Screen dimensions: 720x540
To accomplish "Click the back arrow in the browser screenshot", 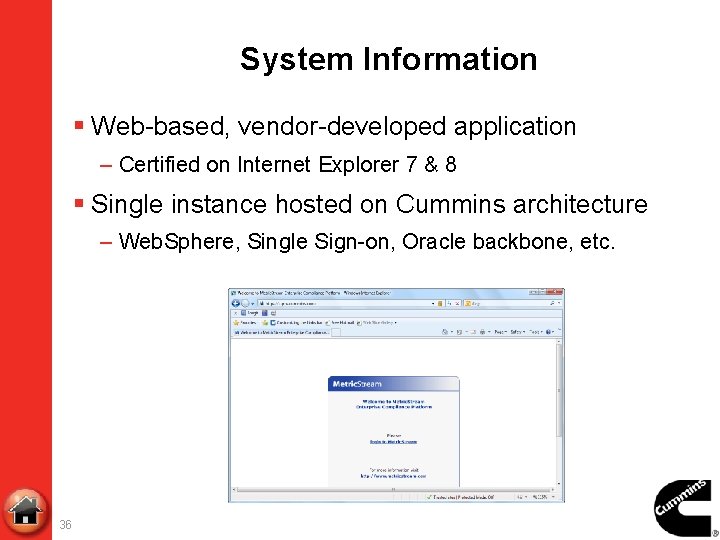I will [x=236, y=303].
